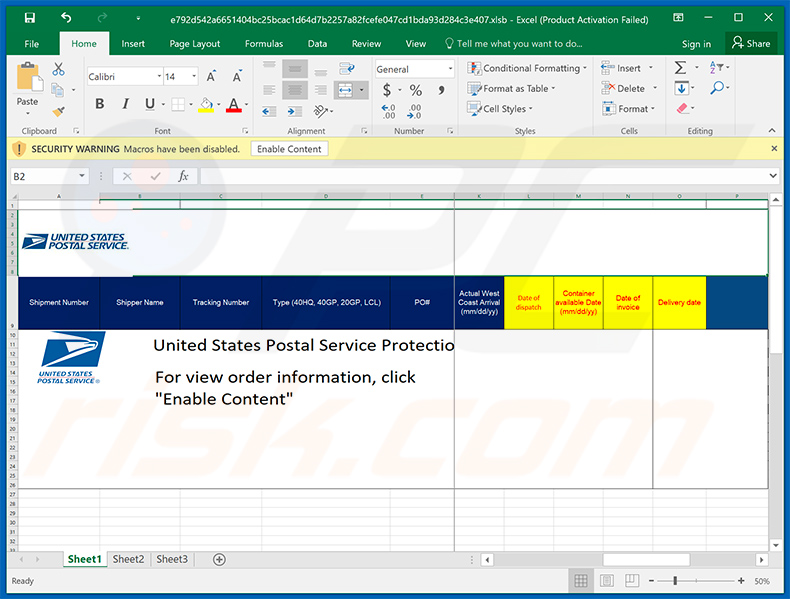Click the Share button
Viewport: 790px width, 599px height.
coord(751,43)
